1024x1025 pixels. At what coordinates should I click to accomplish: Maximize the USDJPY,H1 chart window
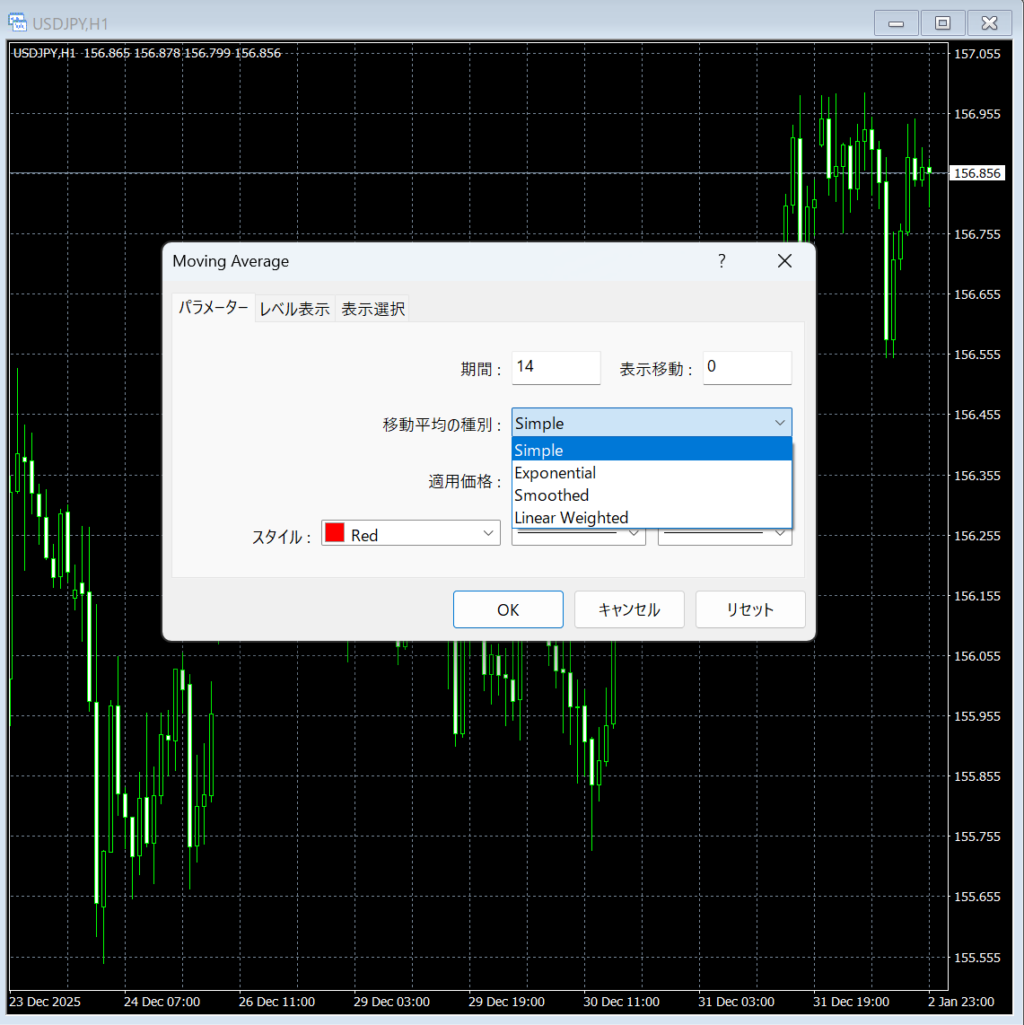click(942, 23)
